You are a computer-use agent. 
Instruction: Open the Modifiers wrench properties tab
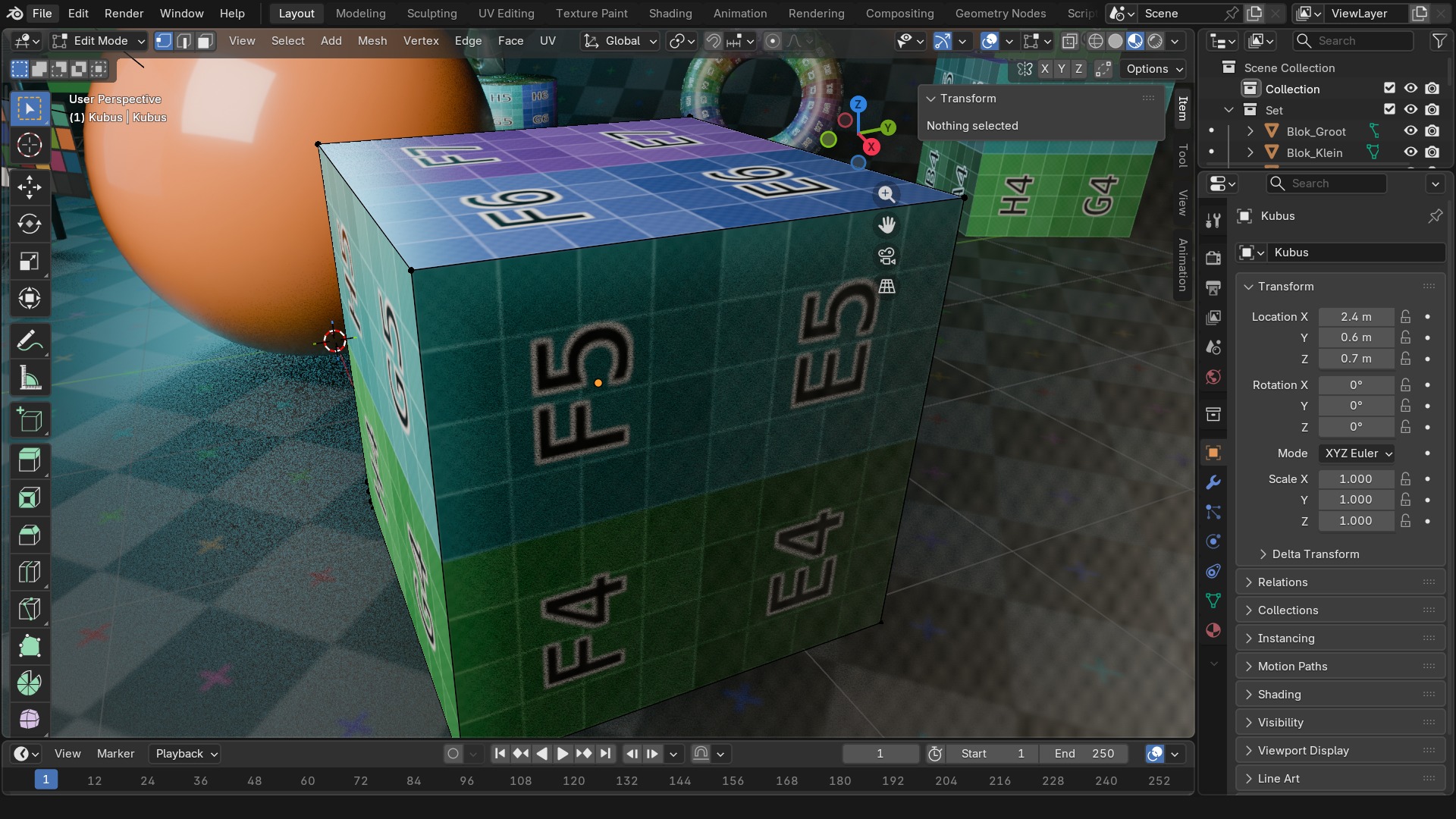coord(1213,482)
